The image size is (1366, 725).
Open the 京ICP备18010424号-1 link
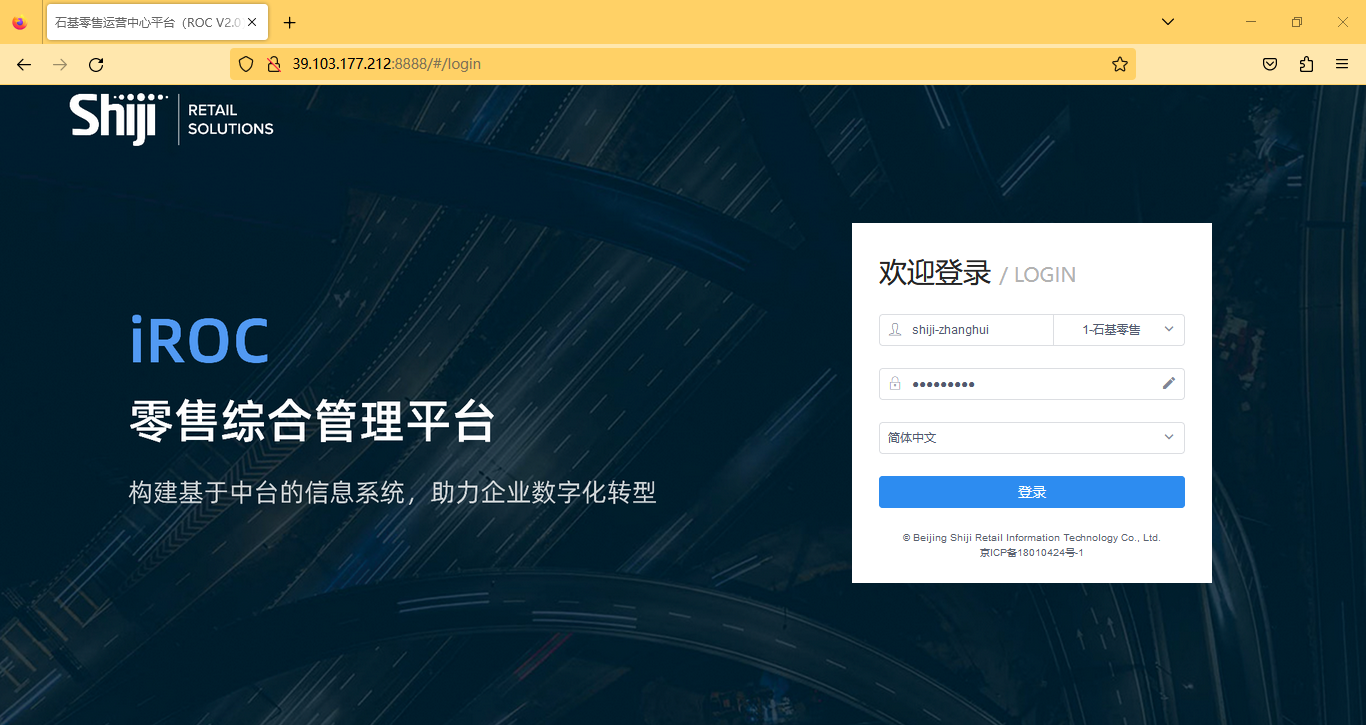point(1032,553)
